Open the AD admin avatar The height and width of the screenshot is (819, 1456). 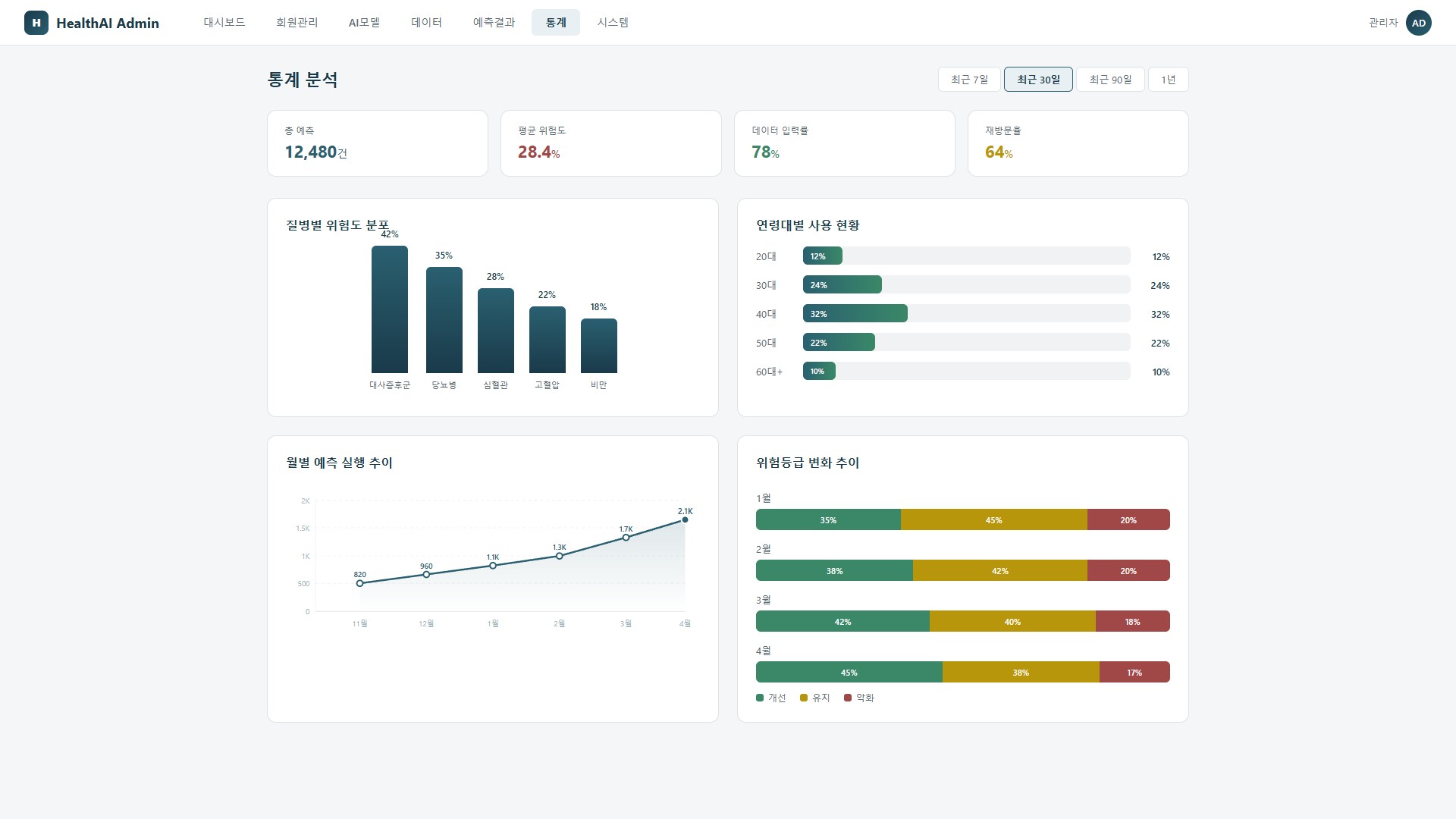[x=1418, y=23]
